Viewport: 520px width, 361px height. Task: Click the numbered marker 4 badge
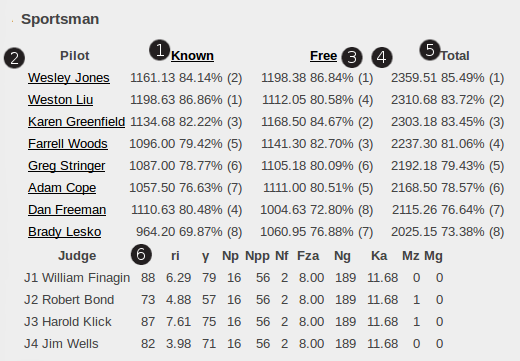pos(382,57)
